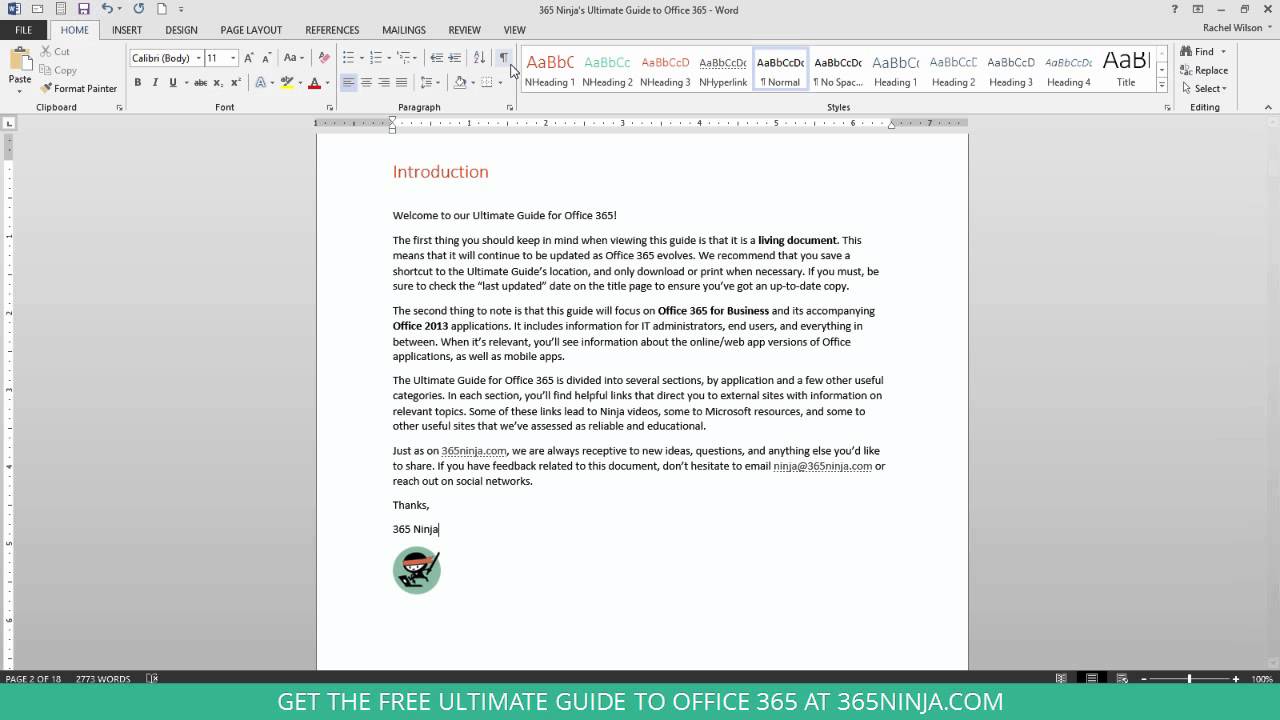Viewport: 1280px width, 720px height.
Task: Toggle Print Layout view button
Action: click(x=1092, y=679)
